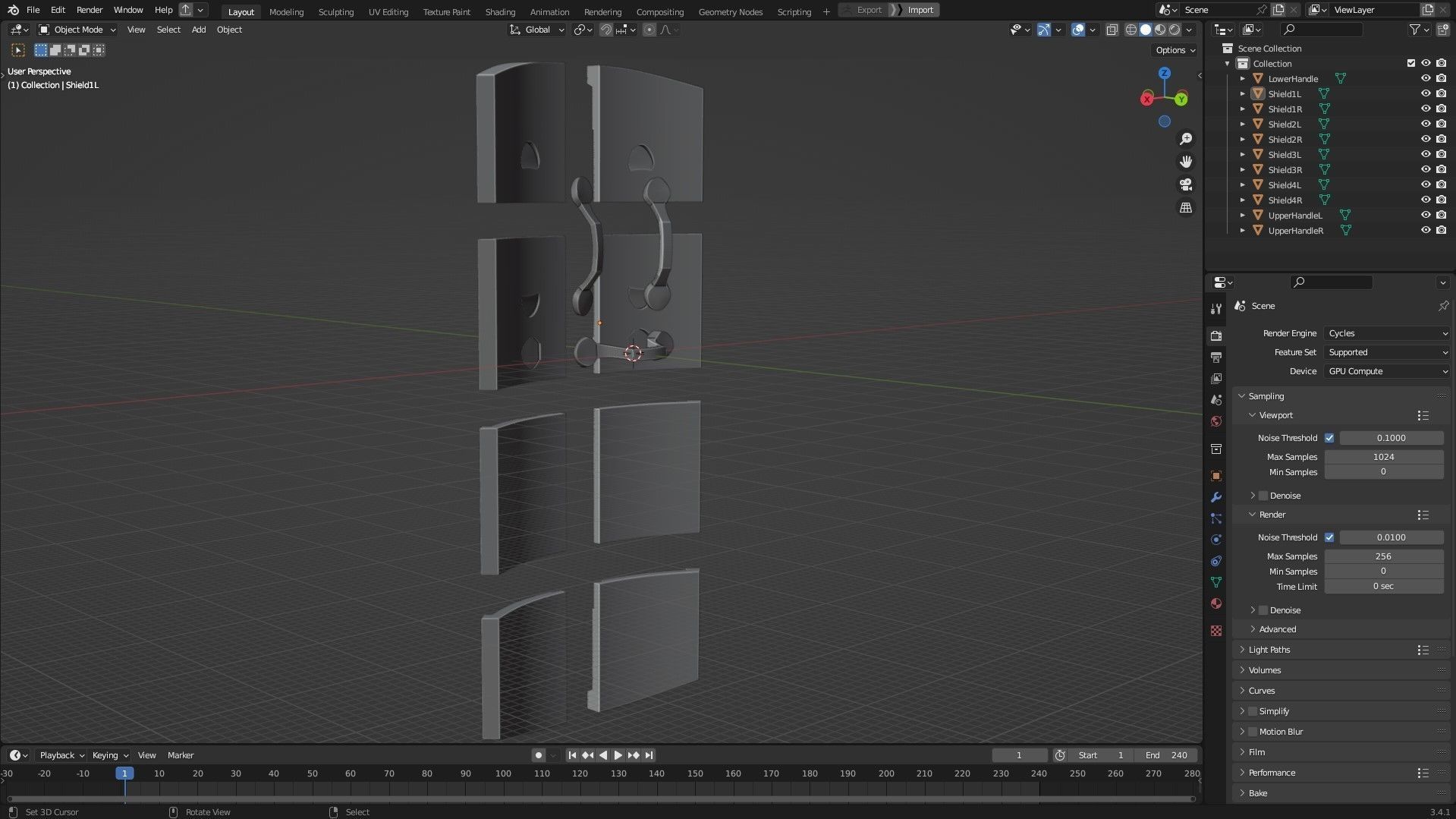Expand the Light Paths panel
The width and height of the screenshot is (1456, 819).
click(x=1269, y=650)
